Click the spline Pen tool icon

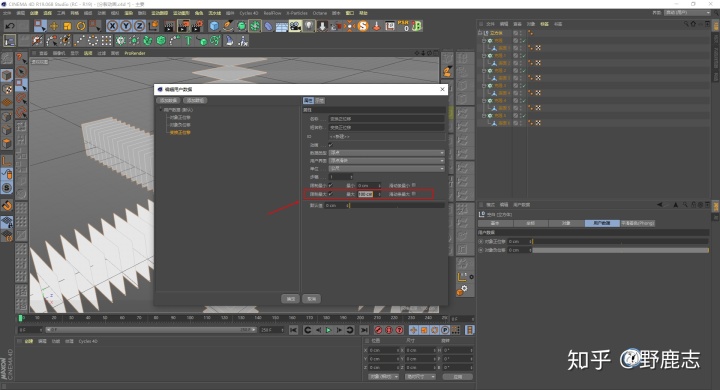pos(228,26)
